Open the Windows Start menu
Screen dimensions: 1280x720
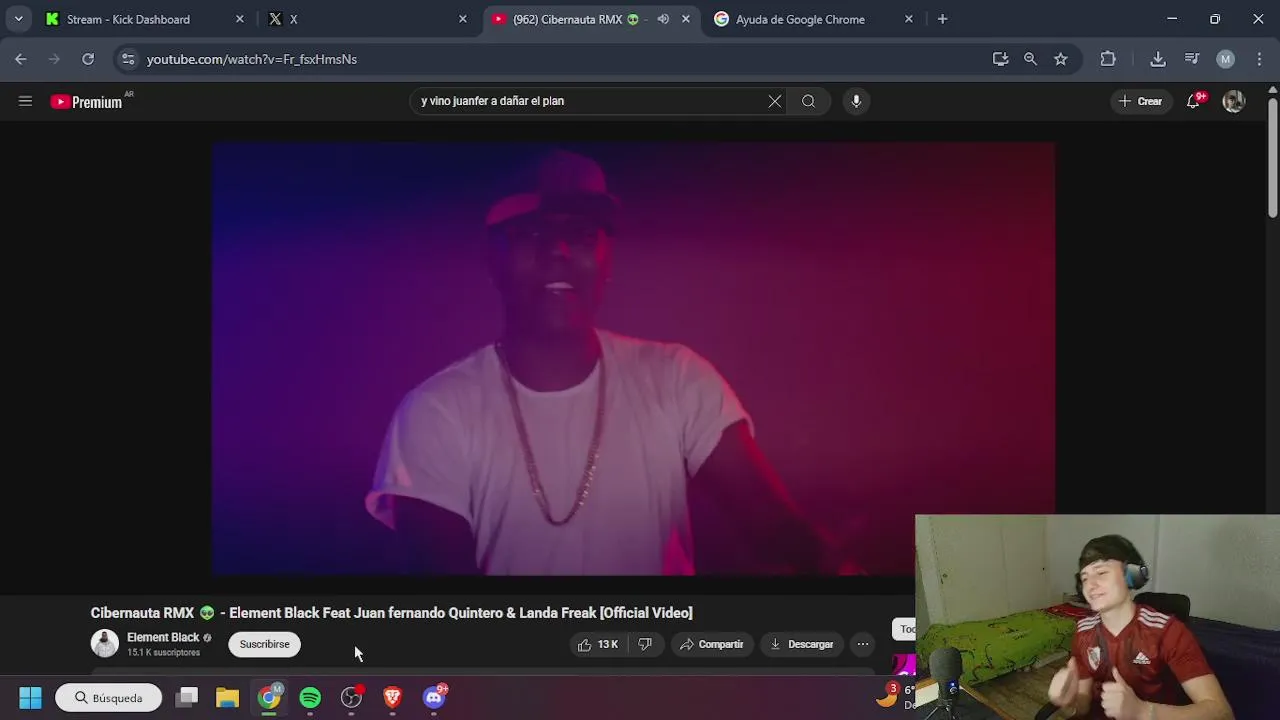click(30, 698)
